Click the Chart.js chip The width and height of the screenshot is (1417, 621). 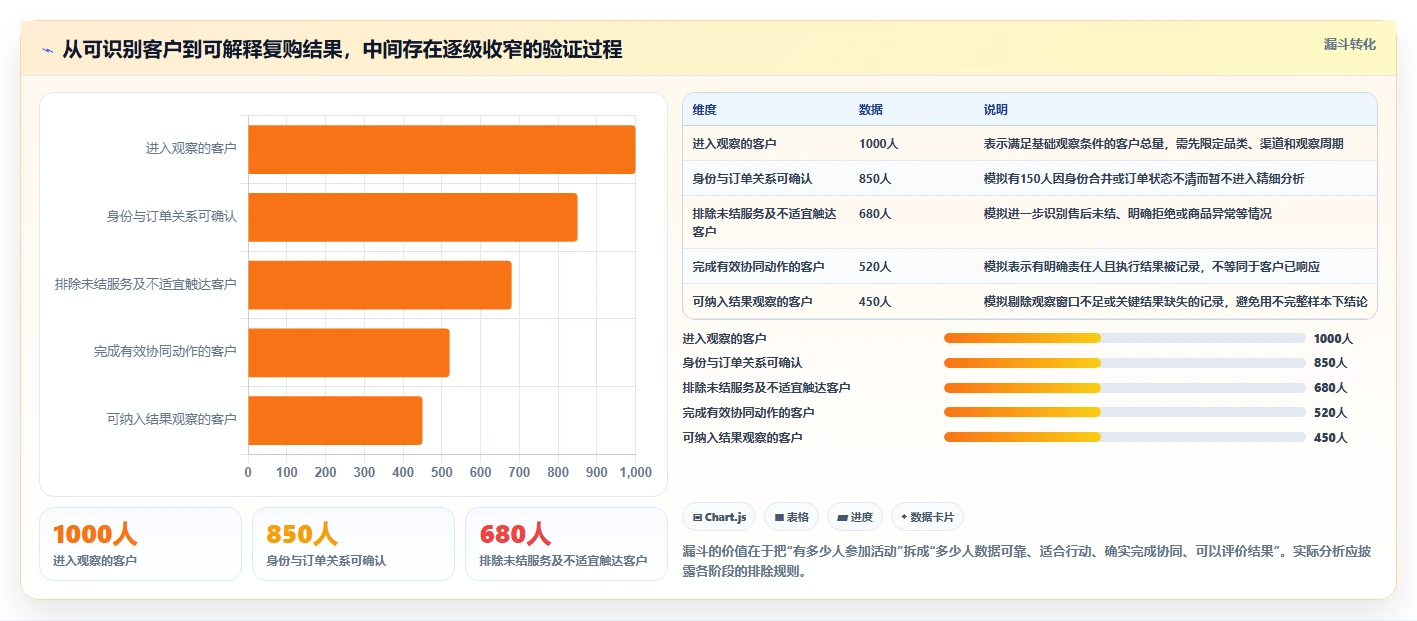tap(720, 517)
